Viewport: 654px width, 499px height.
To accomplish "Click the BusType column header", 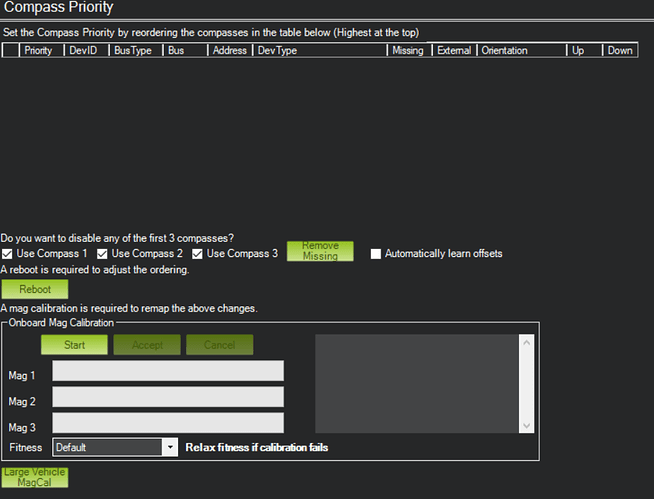I will (x=136, y=50).
